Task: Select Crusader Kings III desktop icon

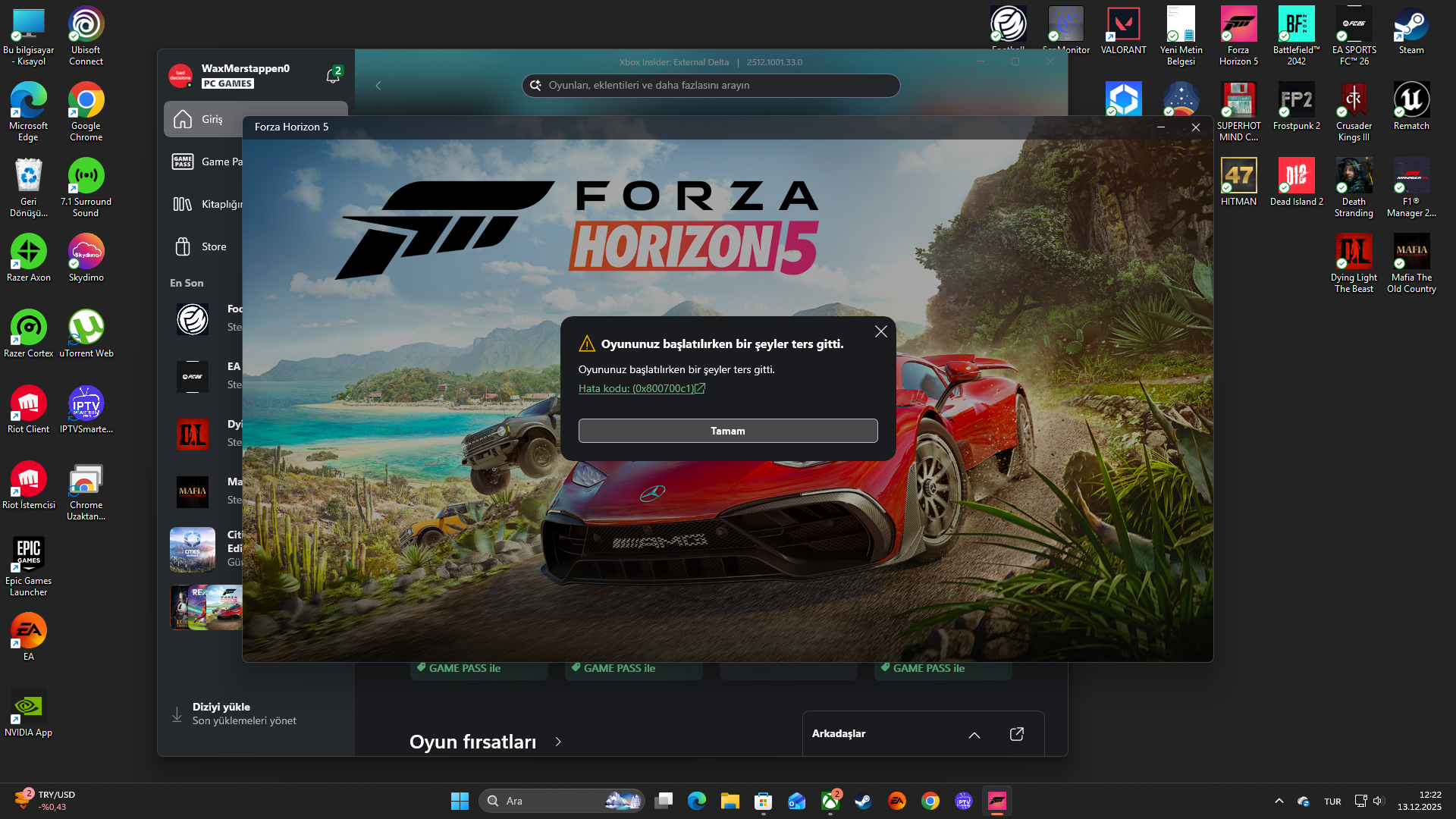Action: point(1354,111)
